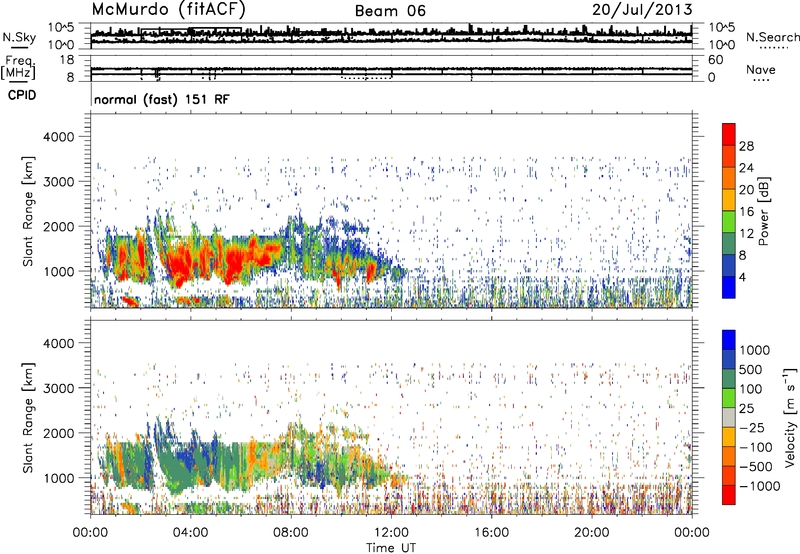
Task: Click the '20:00' time axis tick label
Action: [x=591, y=533]
